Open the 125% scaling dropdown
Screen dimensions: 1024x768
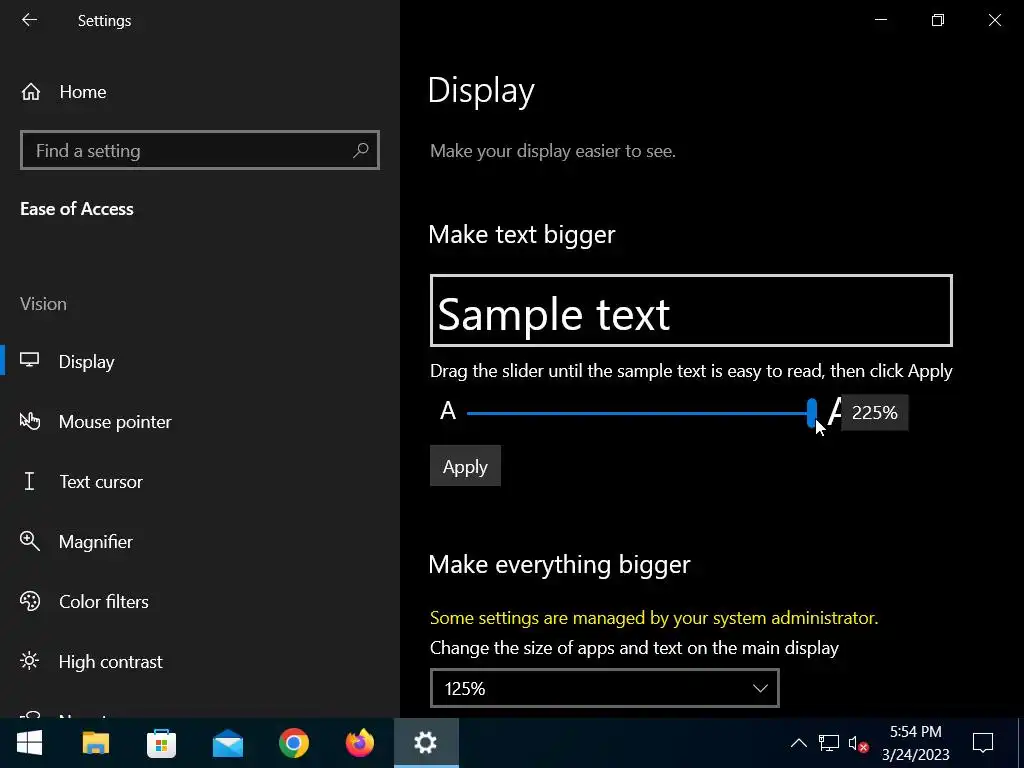click(x=605, y=688)
